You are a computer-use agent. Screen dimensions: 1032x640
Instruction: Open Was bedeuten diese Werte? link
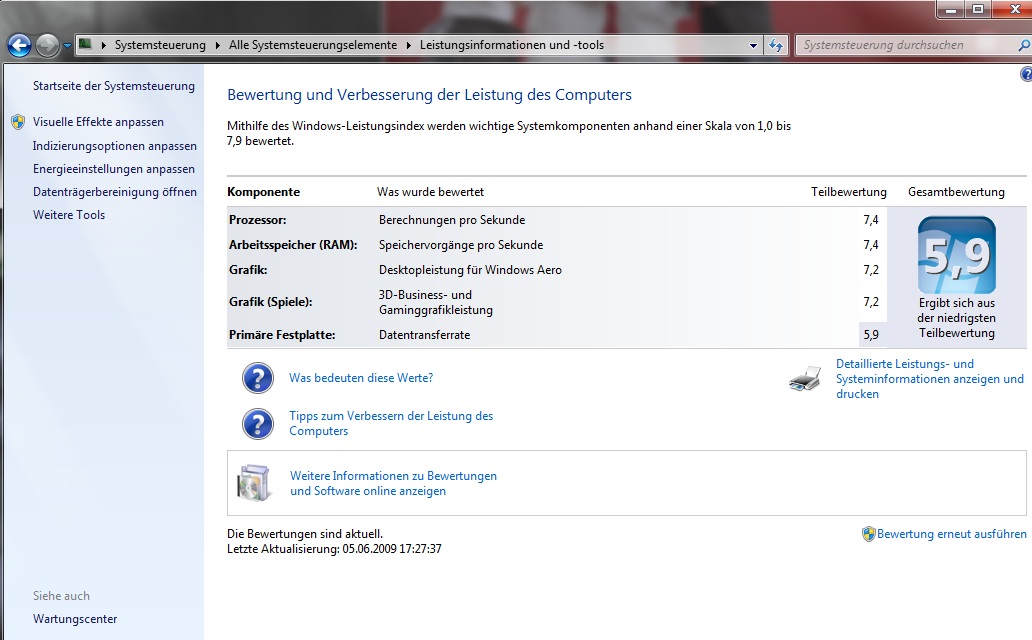click(x=361, y=378)
